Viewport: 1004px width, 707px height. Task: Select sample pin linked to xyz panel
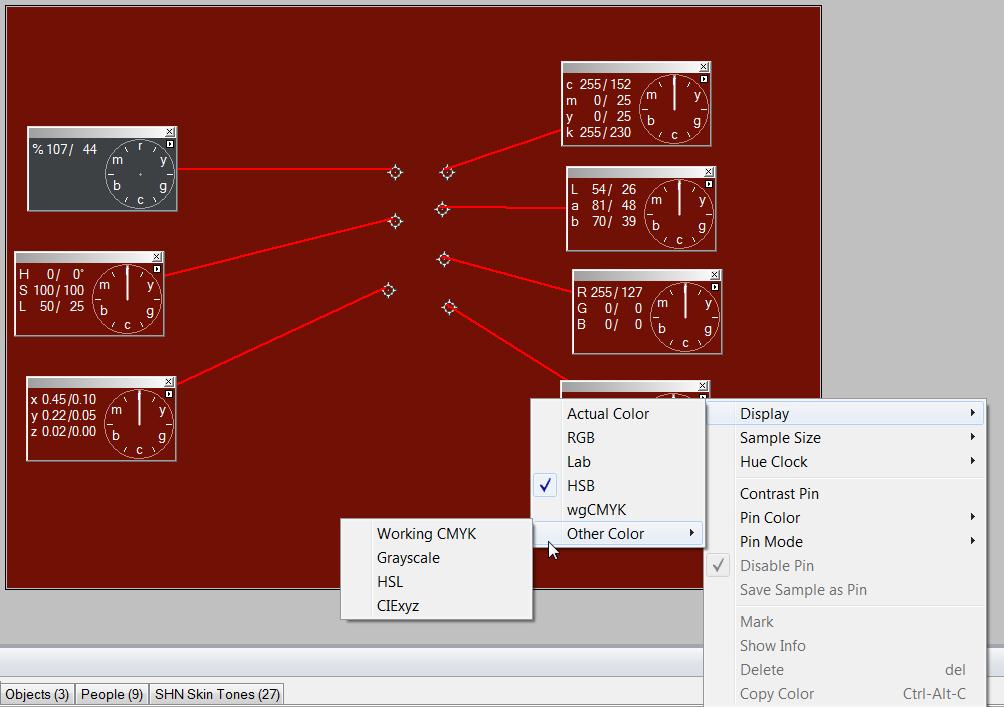[x=388, y=291]
